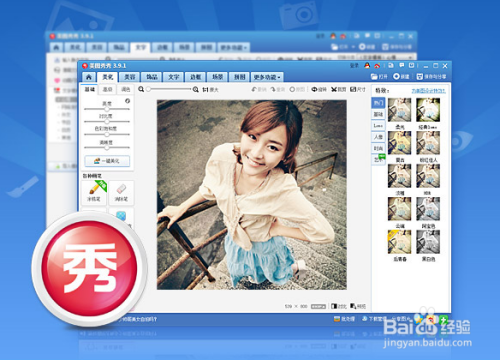500x360 pixels.
Task: Click the zoom in magnifier icon
Action: [196, 89]
